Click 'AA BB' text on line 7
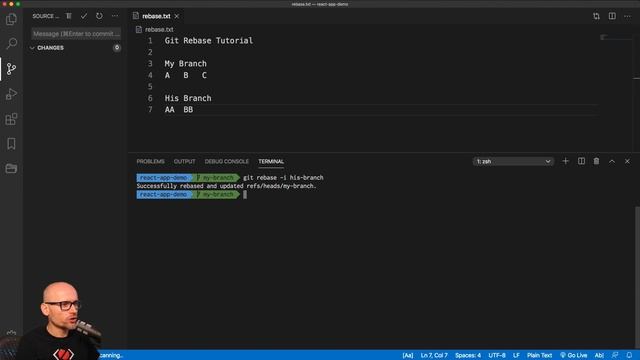This screenshot has width=640, height=360. 179,109
